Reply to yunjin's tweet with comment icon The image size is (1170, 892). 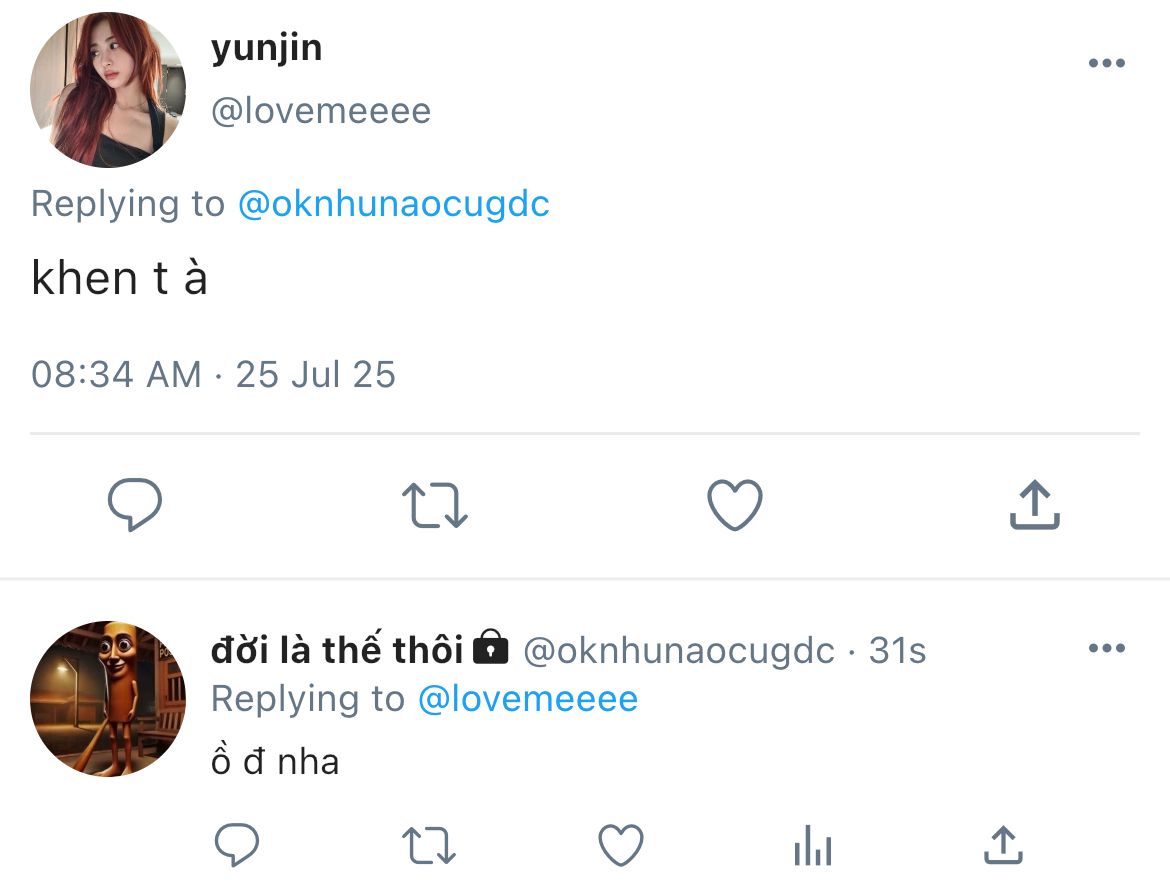pyautogui.click(x=135, y=505)
